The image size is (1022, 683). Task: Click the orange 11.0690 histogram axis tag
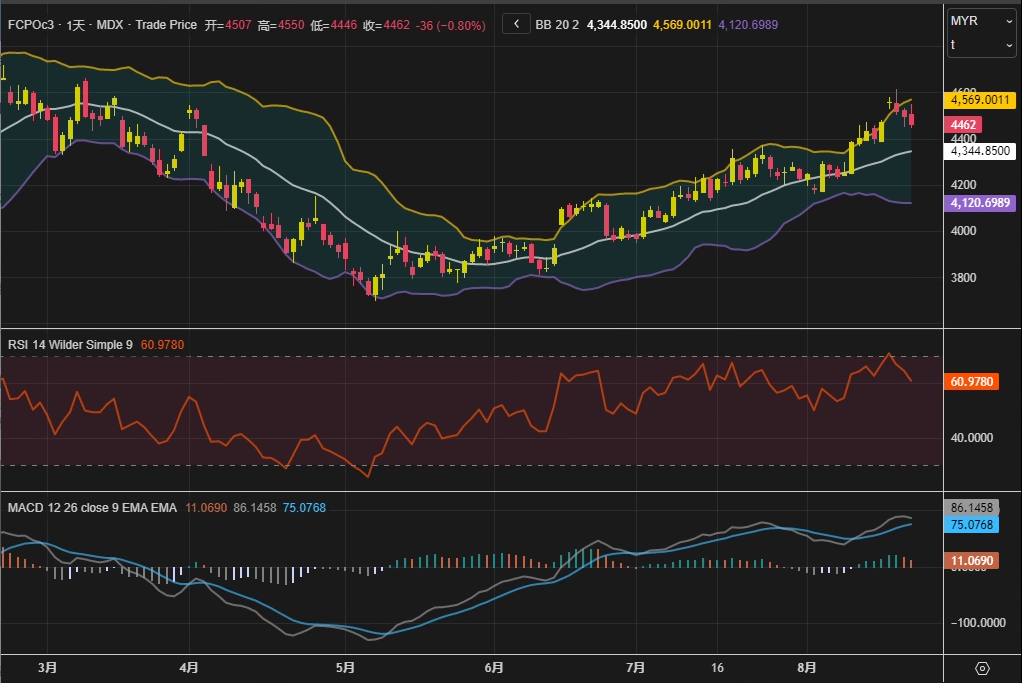(971, 560)
